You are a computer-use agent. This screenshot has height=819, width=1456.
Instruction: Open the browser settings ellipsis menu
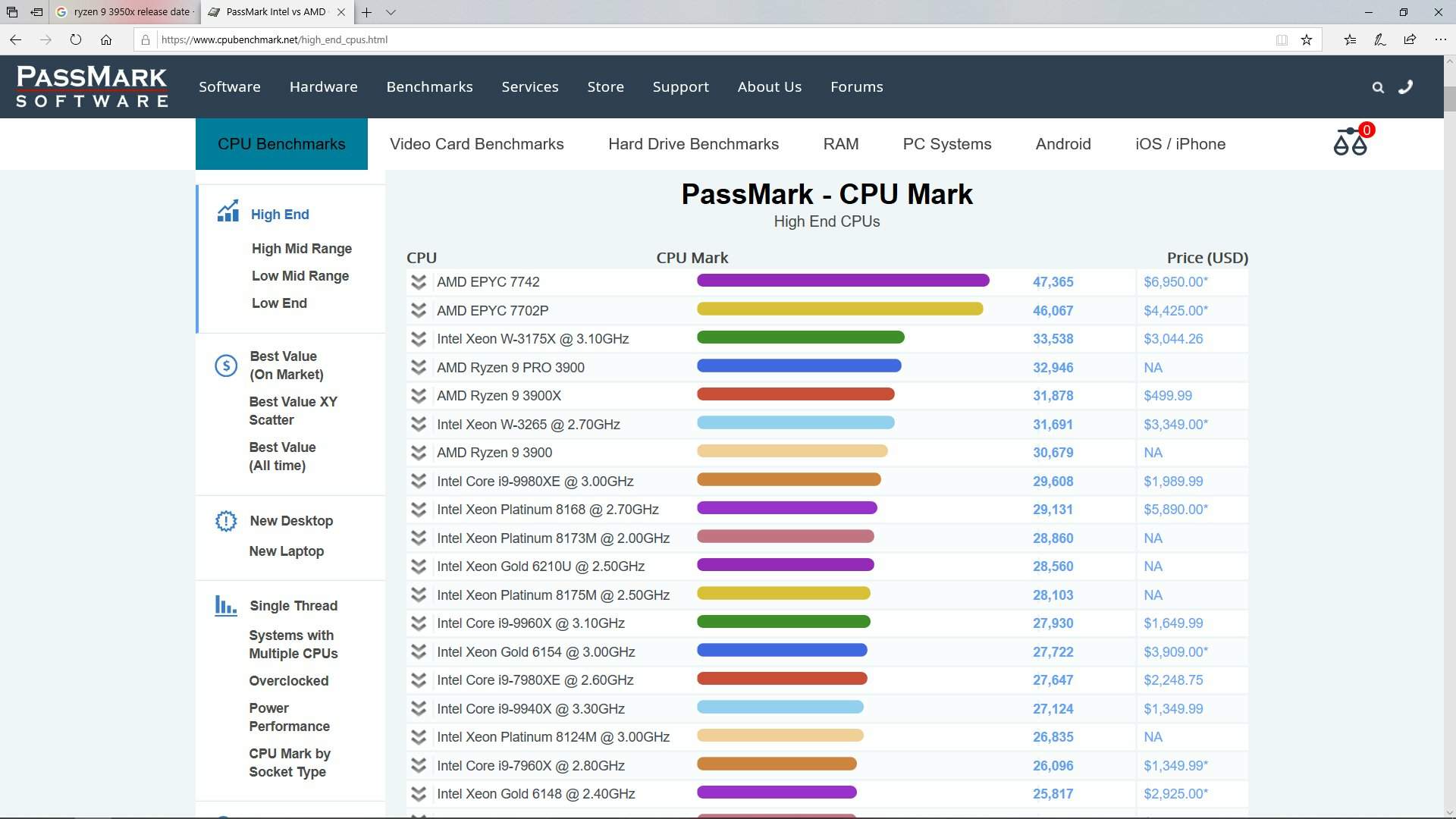[1440, 39]
